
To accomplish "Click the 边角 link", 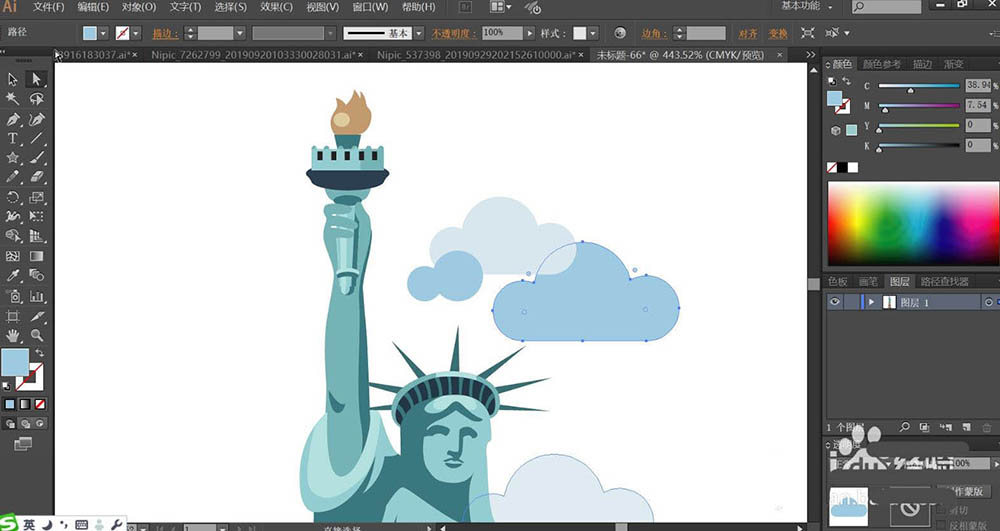I will tap(654, 33).
